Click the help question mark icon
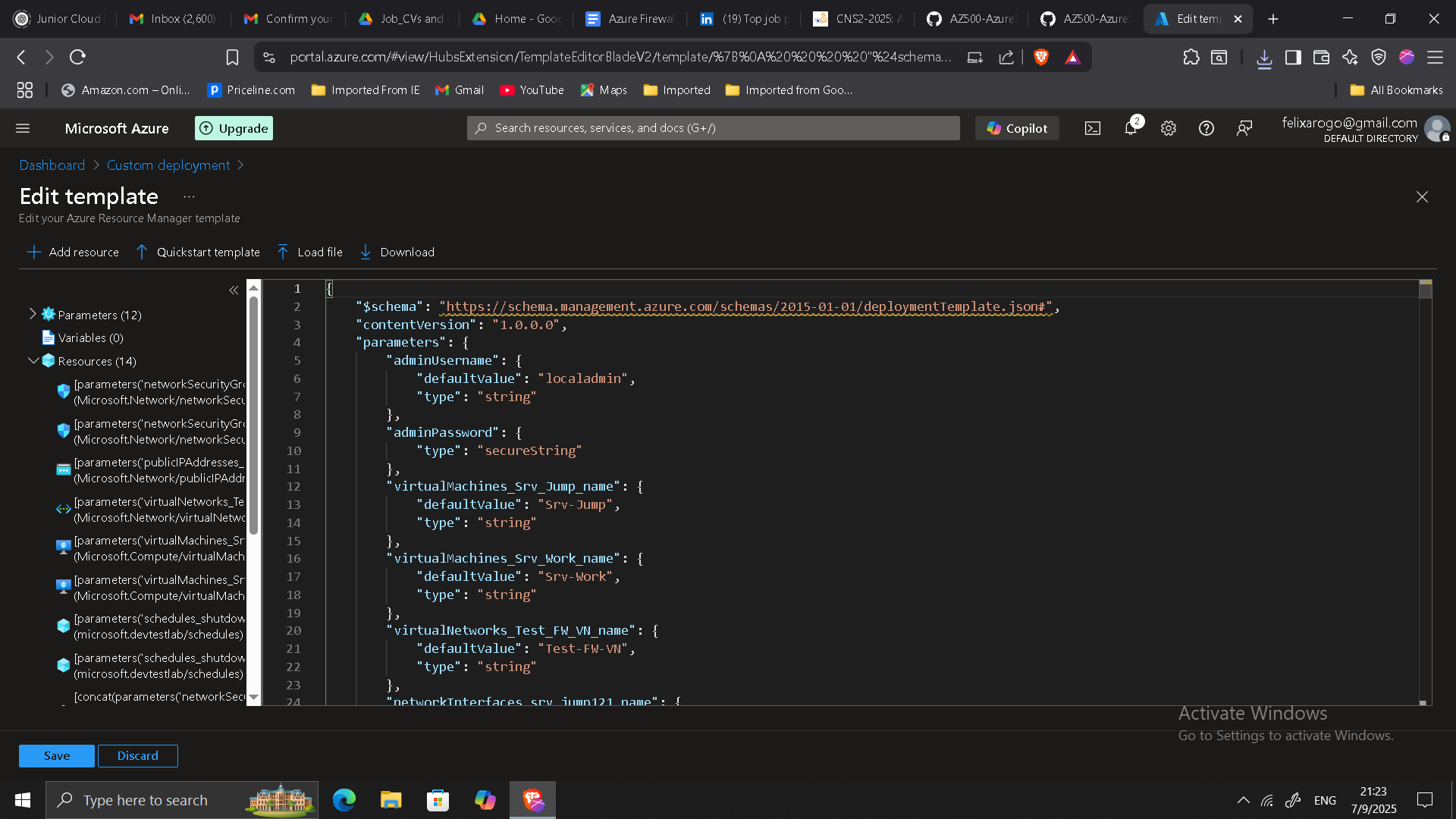Viewport: 1456px width, 819px height. click(x=1206, y=128)
